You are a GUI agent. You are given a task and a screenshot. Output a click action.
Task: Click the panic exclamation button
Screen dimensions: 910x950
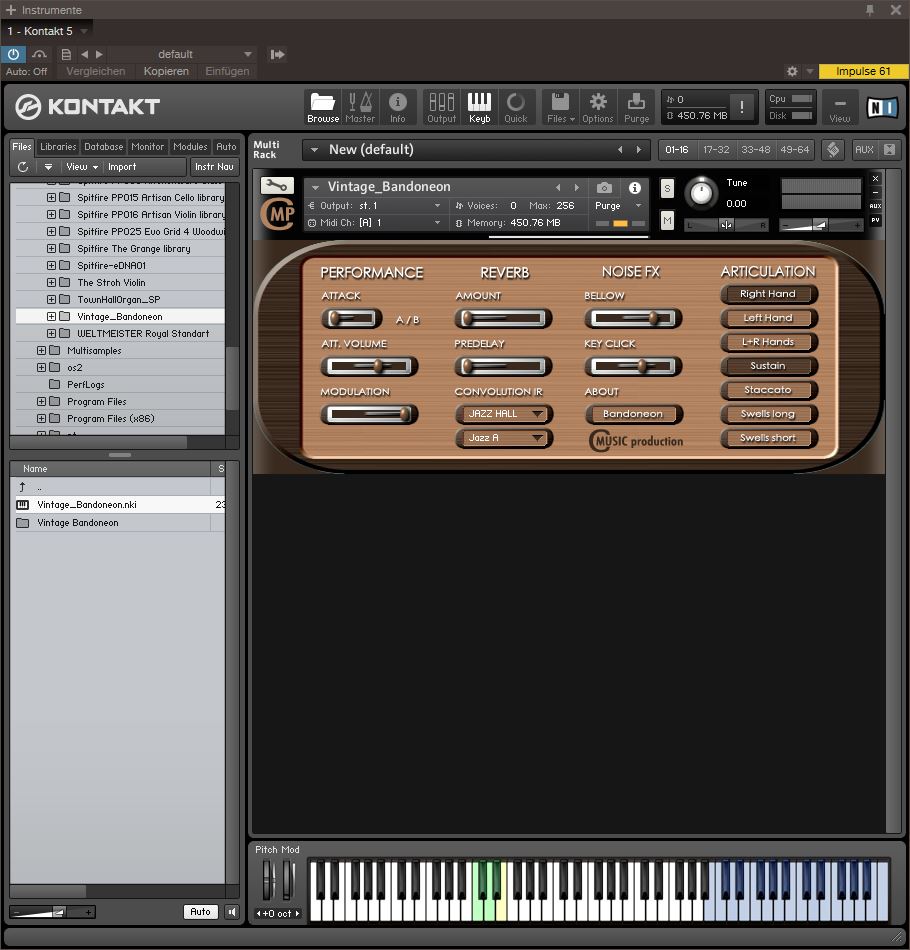742,107
